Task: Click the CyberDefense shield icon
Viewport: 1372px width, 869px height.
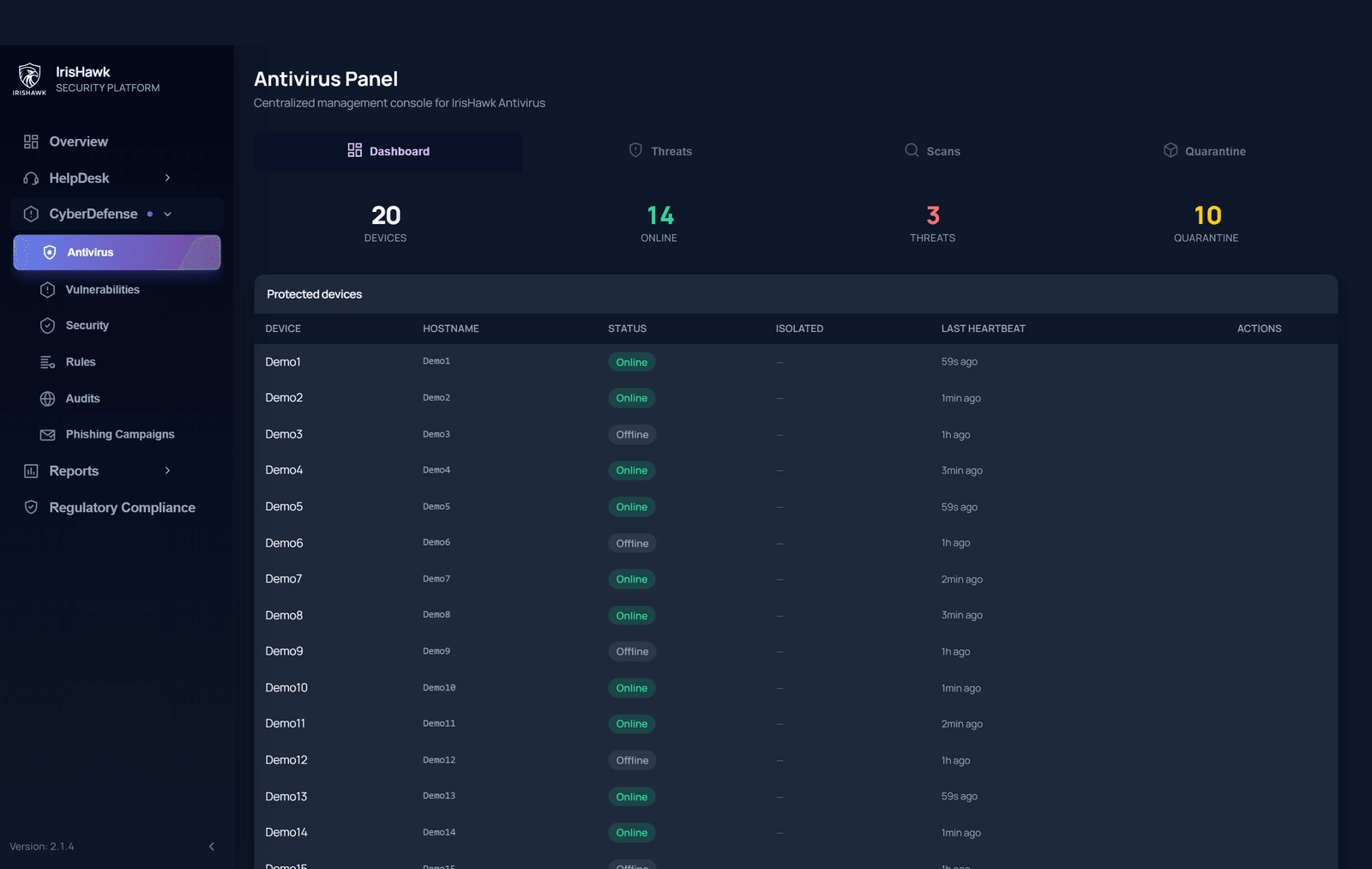Action: [31, 214]
